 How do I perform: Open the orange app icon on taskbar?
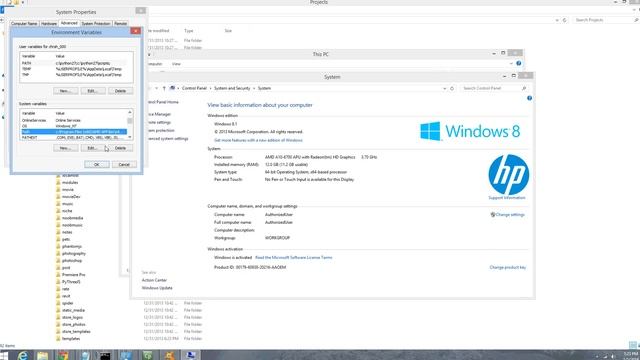tap(169, 355)
